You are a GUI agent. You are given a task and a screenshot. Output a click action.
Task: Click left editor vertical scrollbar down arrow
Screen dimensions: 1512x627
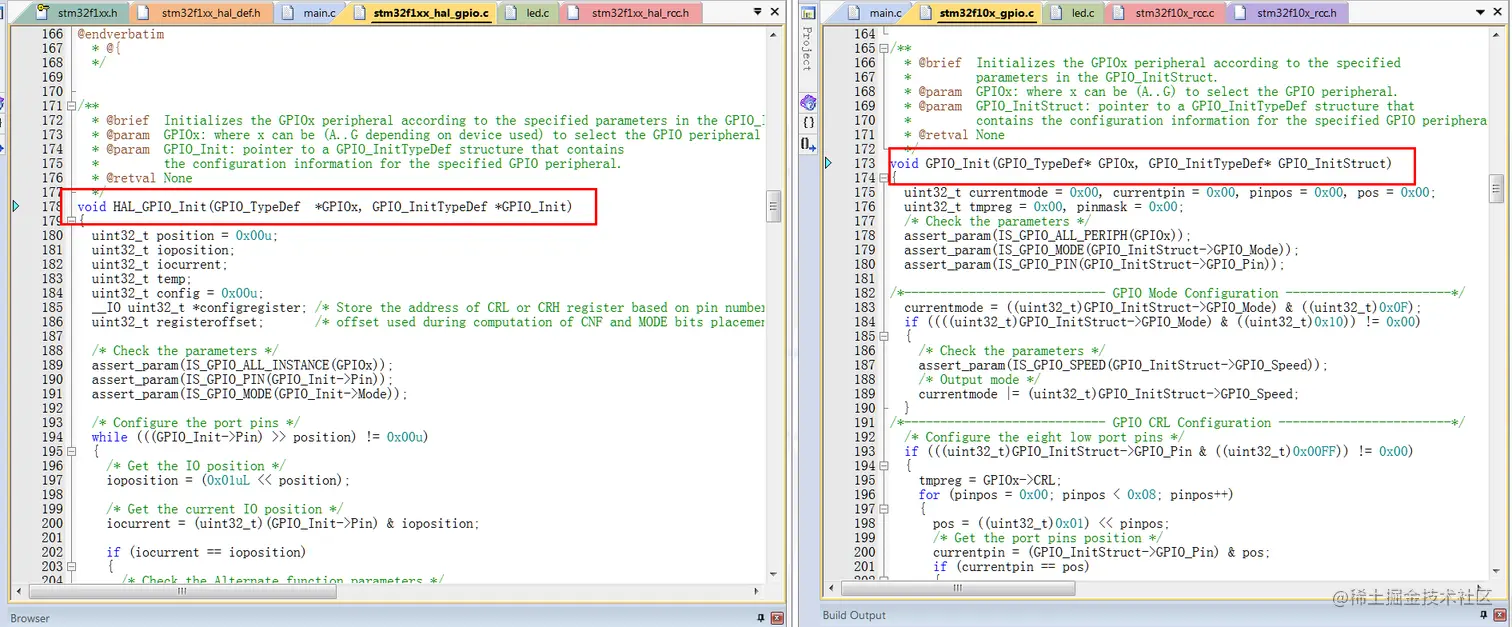click(x=773, y=576)
